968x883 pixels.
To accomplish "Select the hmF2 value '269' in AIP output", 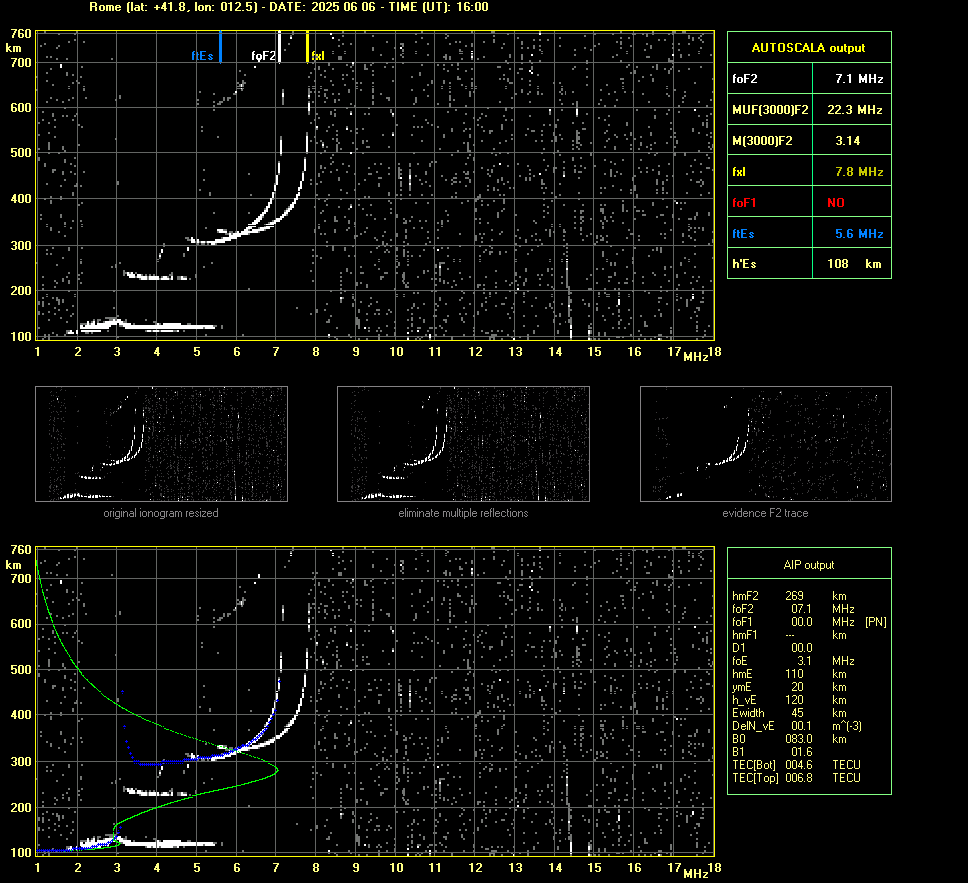I will (x=794, y=596).
